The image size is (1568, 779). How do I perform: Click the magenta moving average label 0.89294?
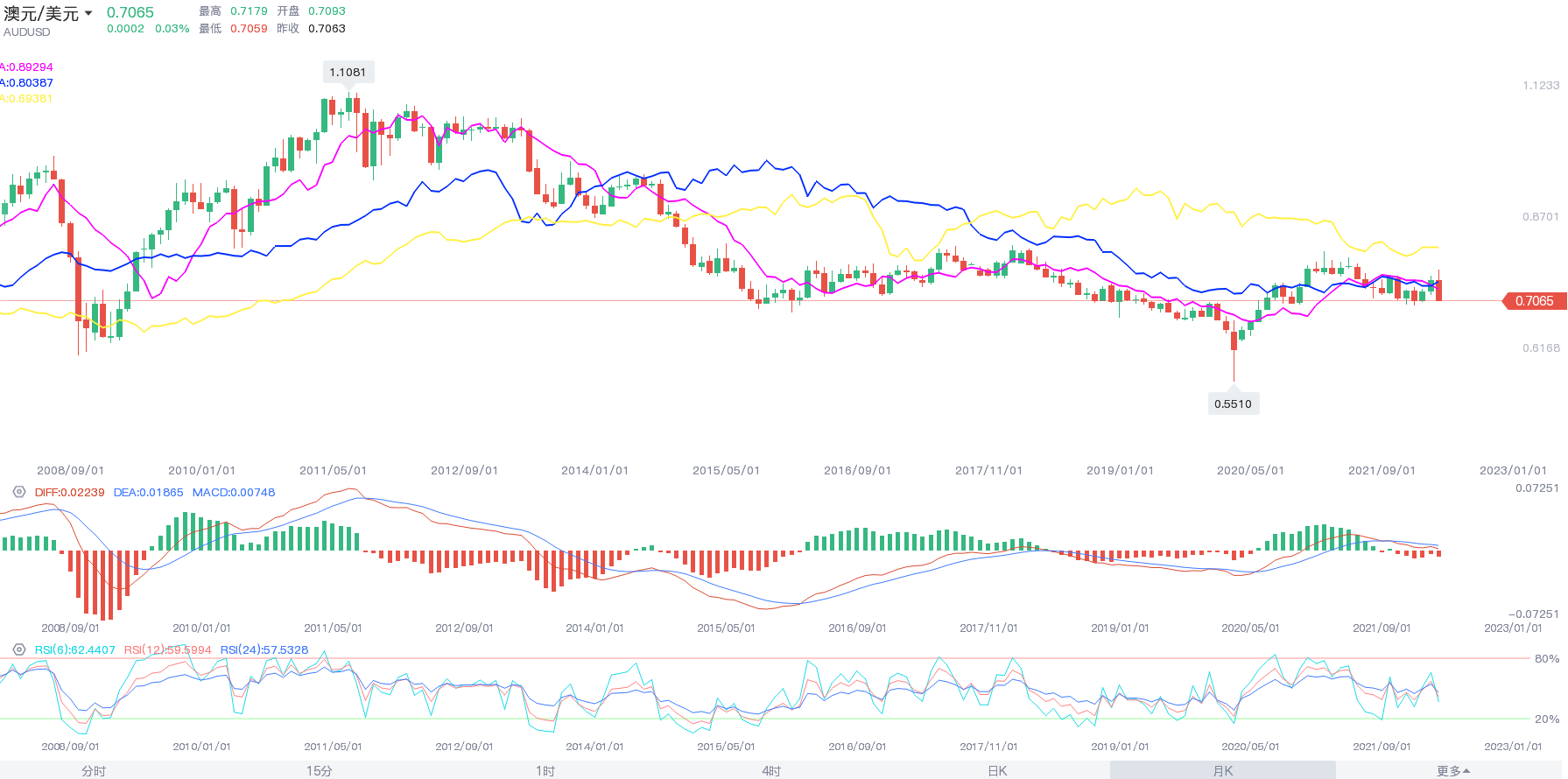pyautogui.click(x=28, y=67)
